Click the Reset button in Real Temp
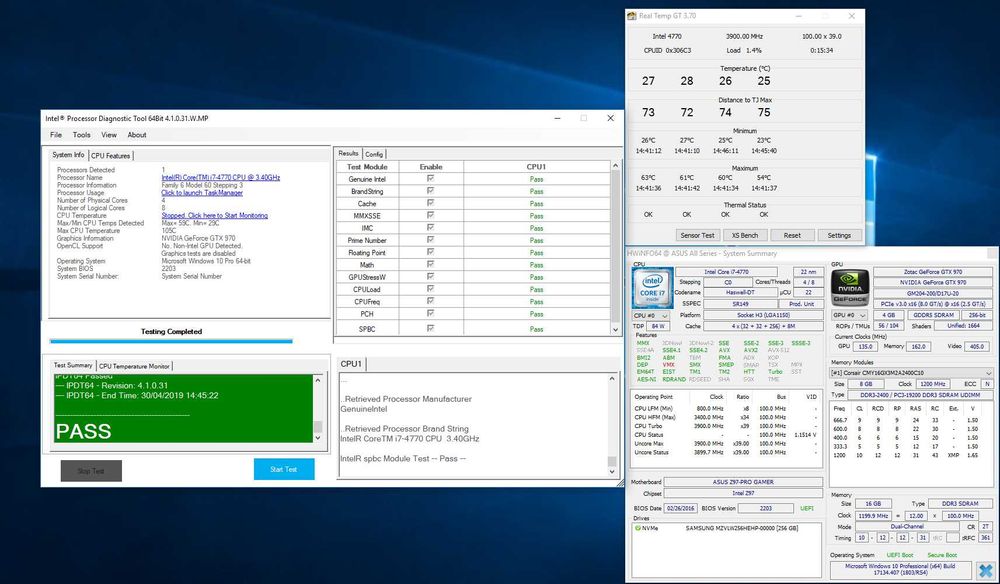Screen dimensions: 1000x584 [x=792, y=235]
